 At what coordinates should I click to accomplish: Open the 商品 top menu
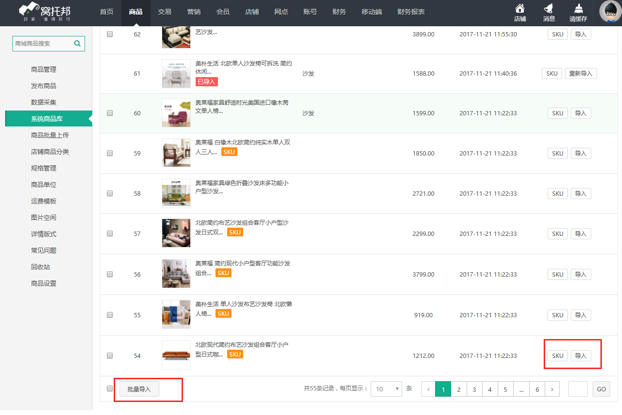tap(136, 12)
